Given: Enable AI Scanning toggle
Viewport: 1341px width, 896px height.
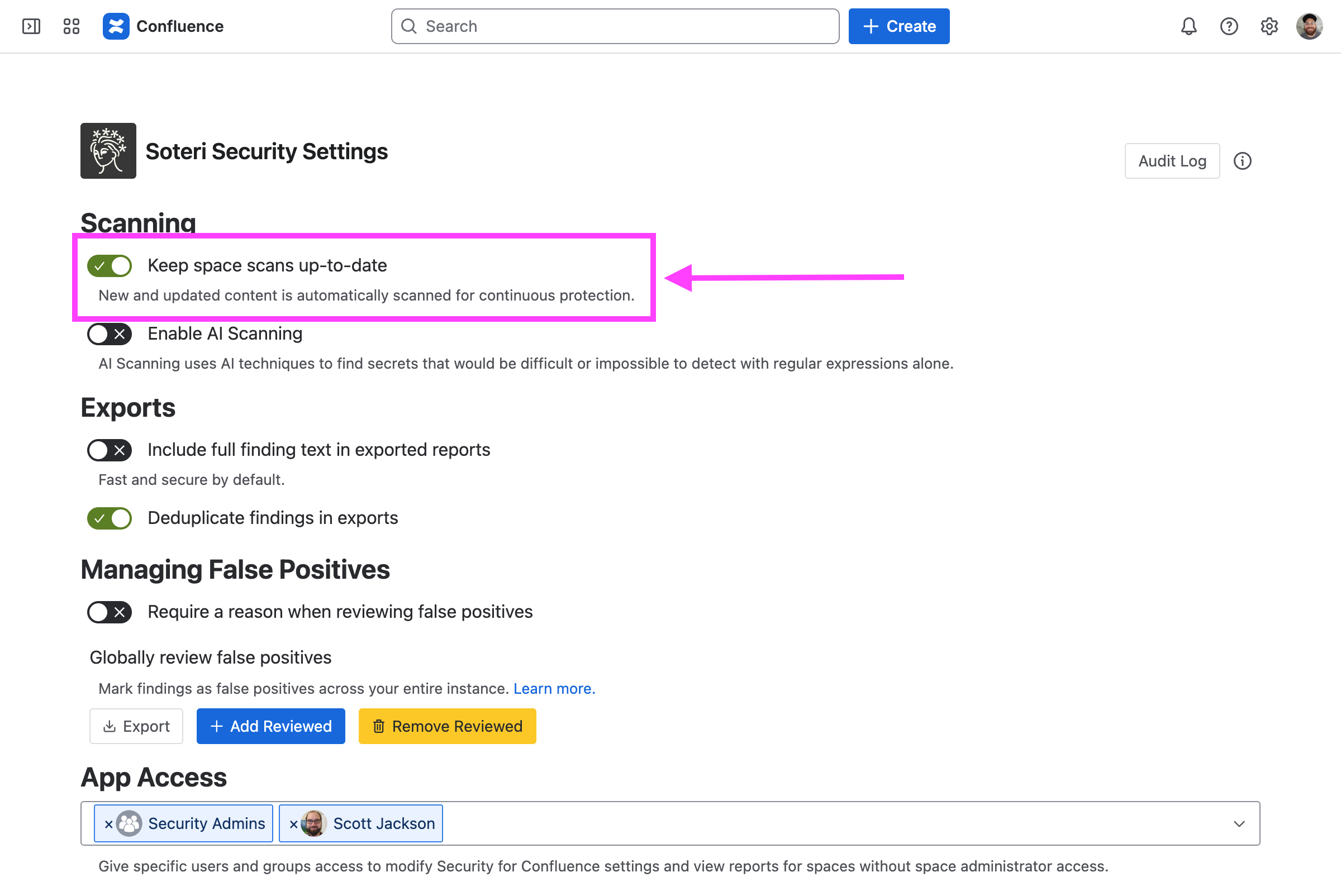Looking at the screenshot, I should [109, 333].
